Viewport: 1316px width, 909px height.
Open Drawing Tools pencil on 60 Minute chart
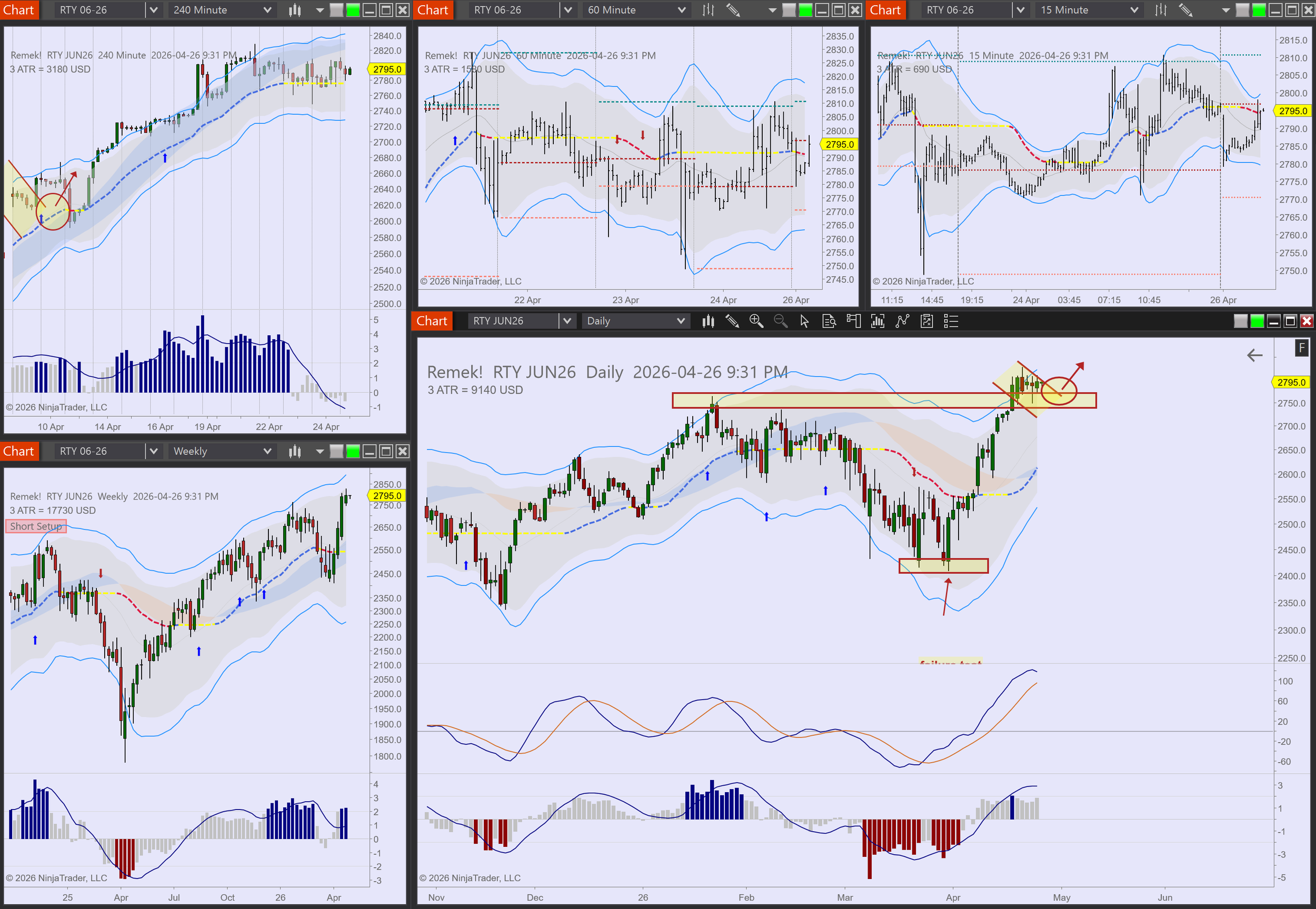pyautogui.click(x=733, y=9)
